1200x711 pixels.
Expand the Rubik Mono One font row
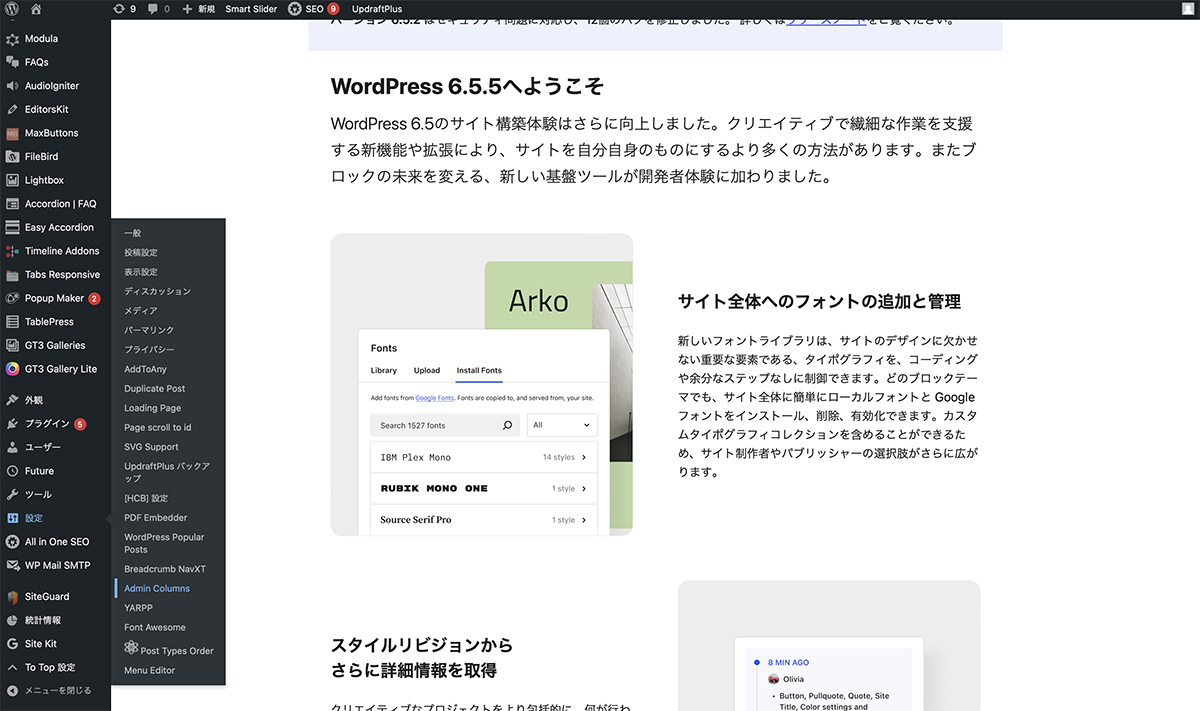[583, 489]
